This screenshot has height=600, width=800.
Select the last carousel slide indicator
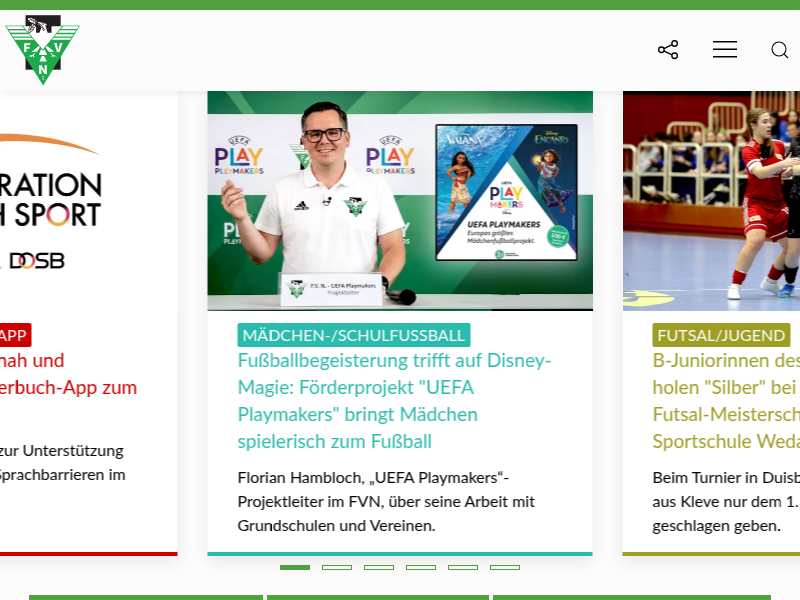point(505,567)
